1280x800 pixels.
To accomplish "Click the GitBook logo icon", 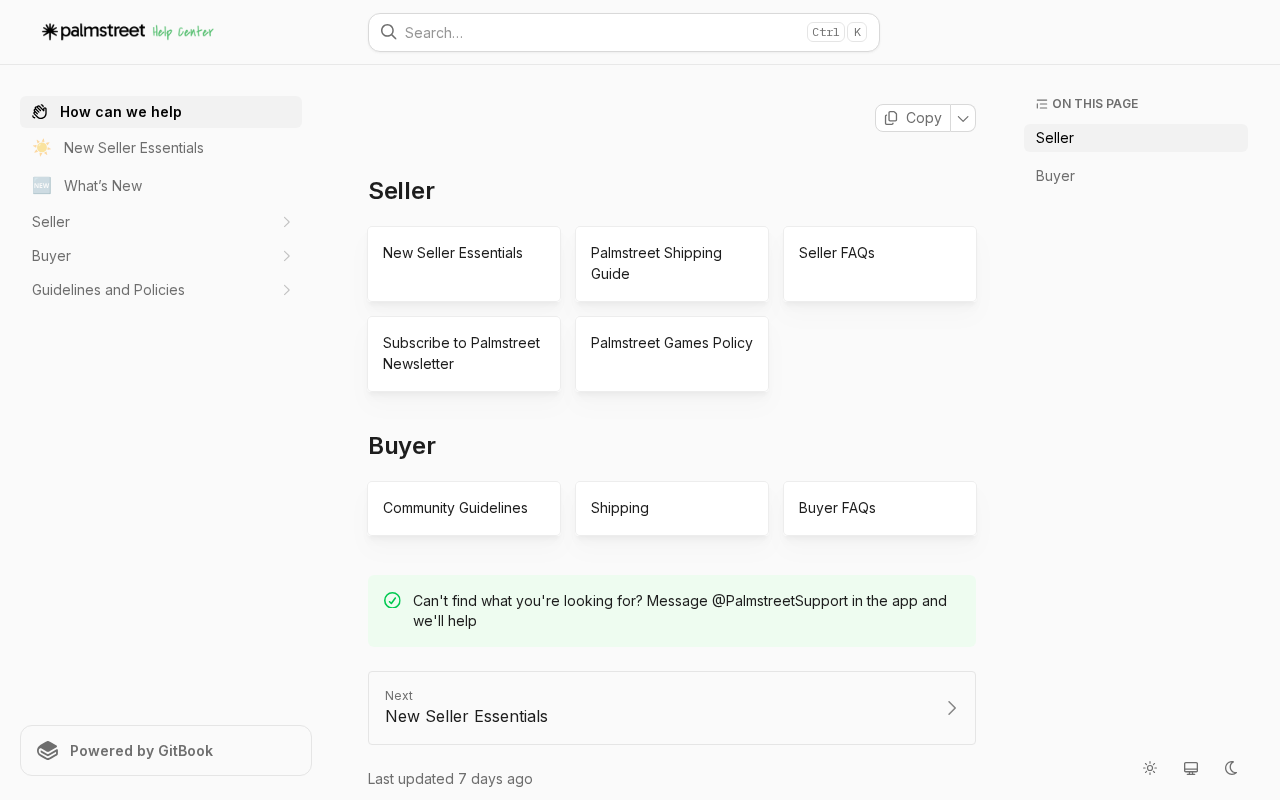I will (x=48, y=751).
